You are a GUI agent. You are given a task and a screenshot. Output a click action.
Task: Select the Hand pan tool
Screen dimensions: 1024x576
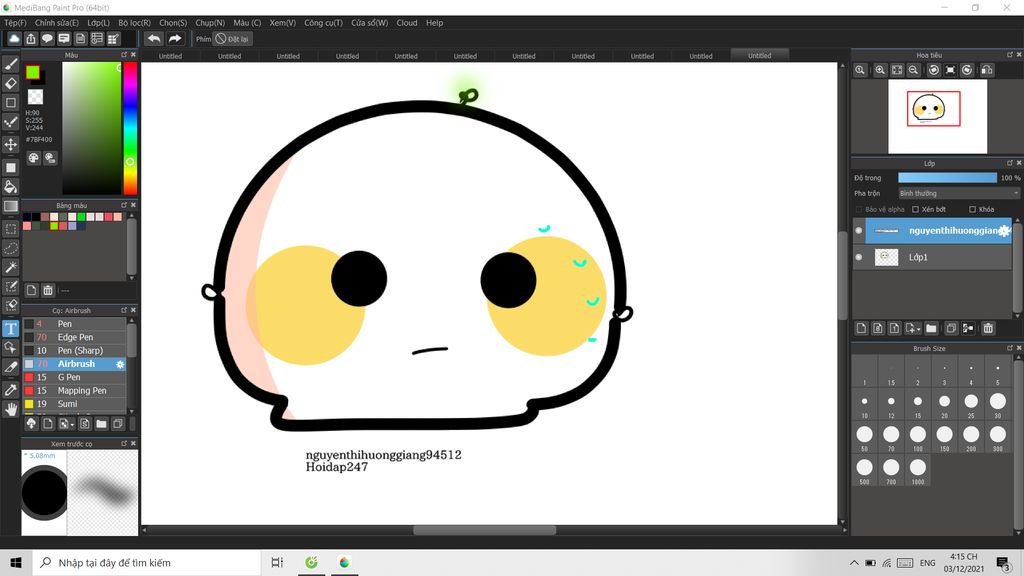pyautogui.click(x=11, y=409)
